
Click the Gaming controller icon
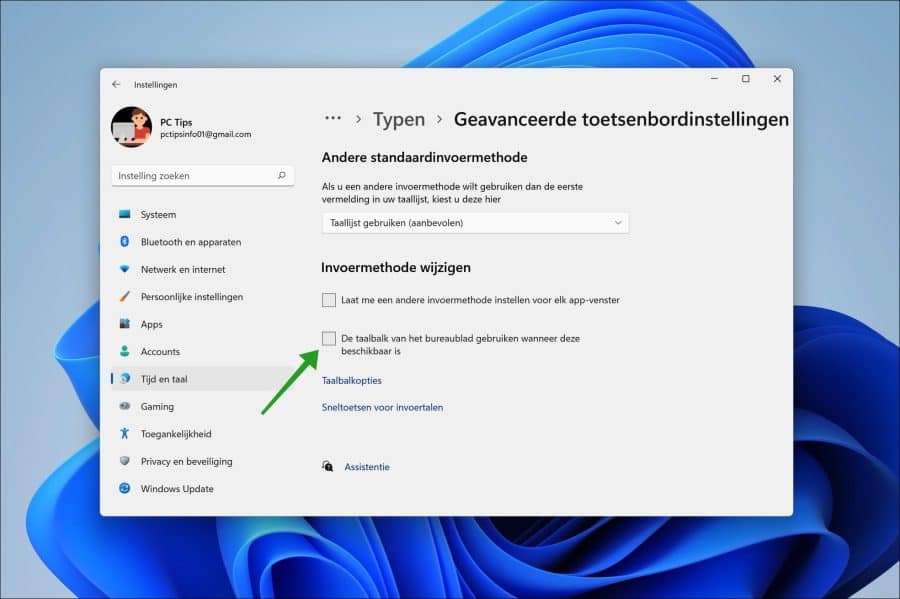125,406
